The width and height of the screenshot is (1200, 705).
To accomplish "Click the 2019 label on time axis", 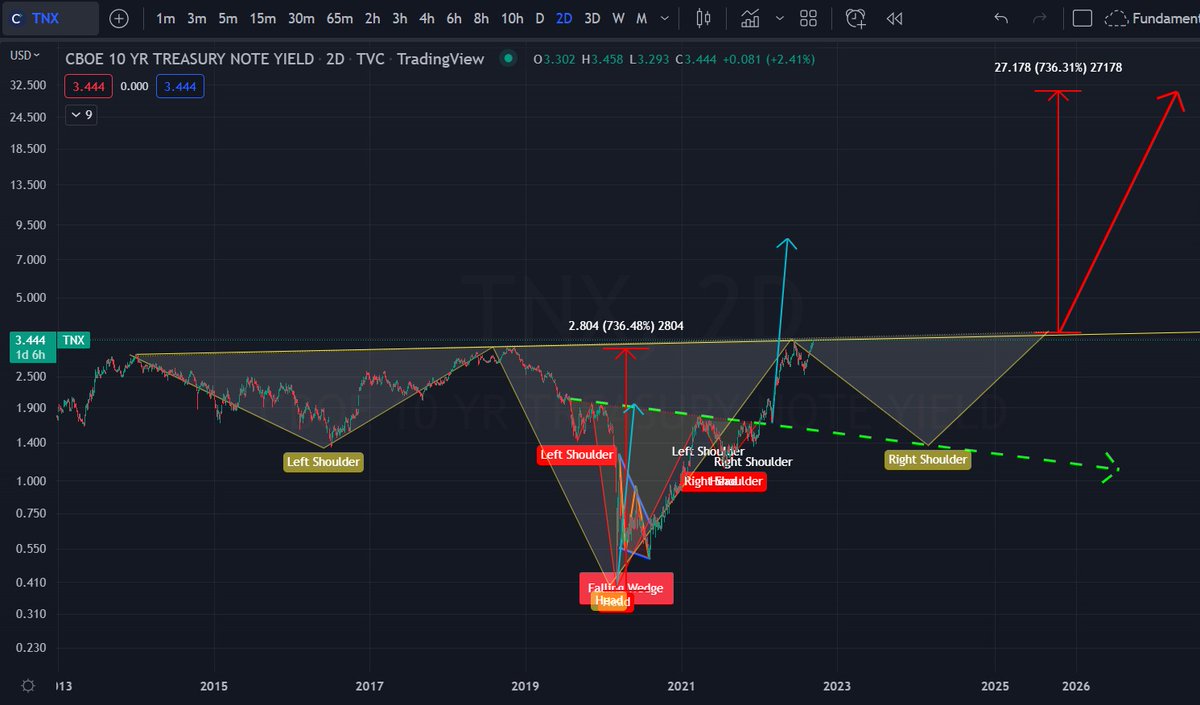I will coord(525,686).
